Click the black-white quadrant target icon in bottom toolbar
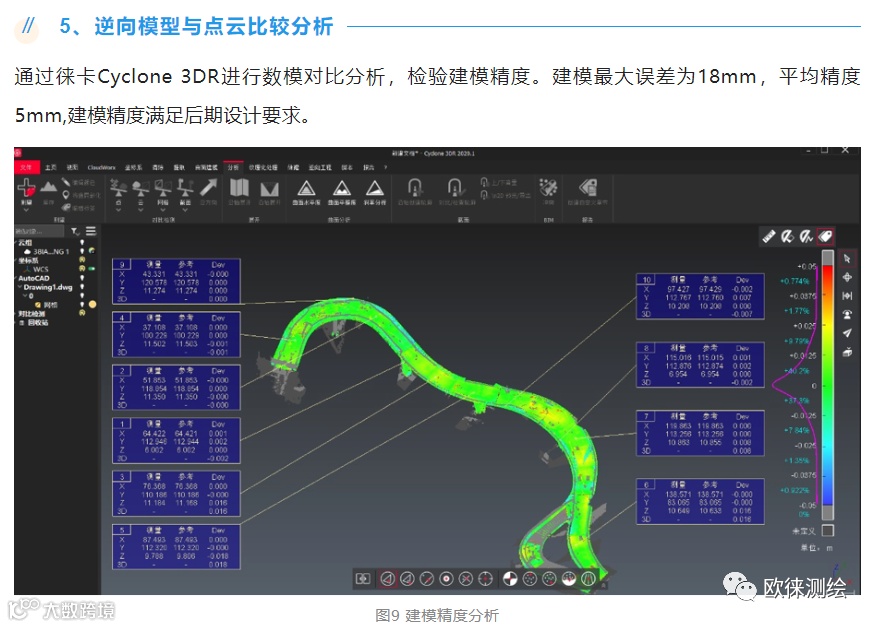Viewport: 876px width, 627px height. (x=510, y=579)
